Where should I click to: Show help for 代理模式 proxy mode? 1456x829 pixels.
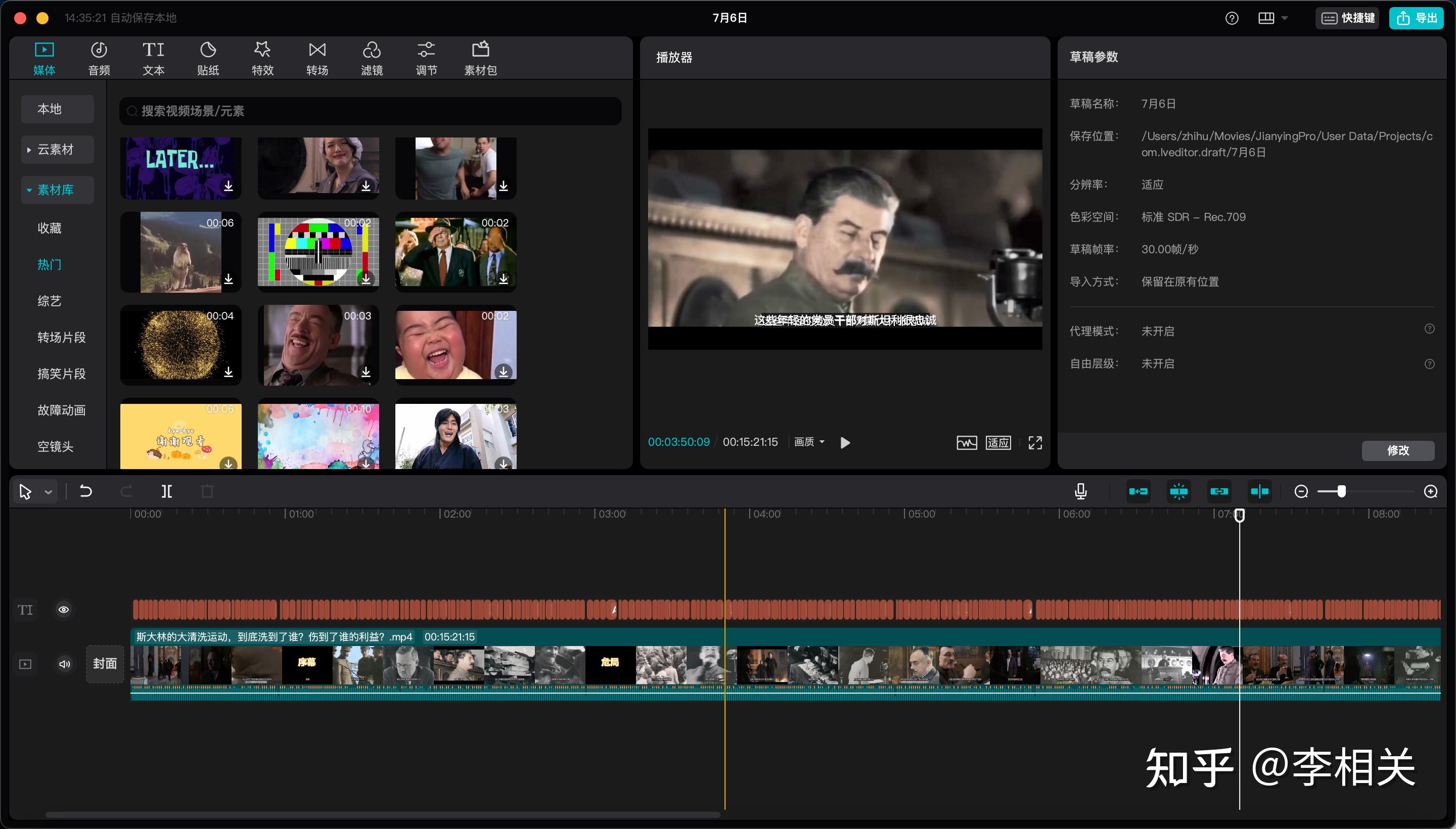[x=1429, y=329]
